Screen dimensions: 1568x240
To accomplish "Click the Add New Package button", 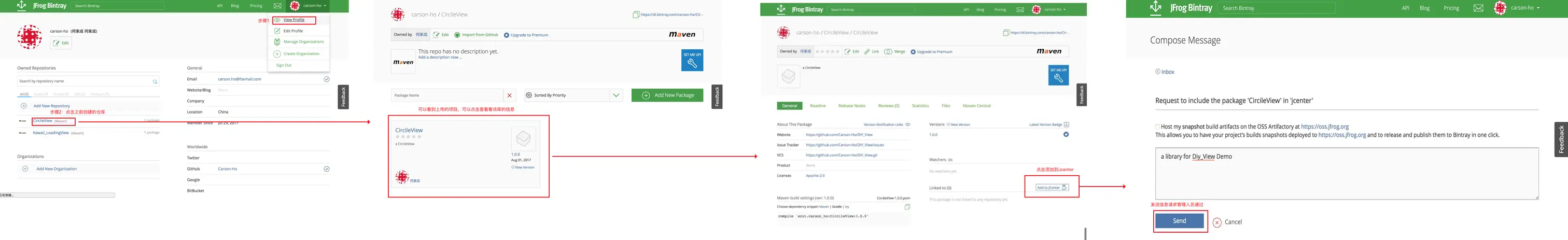I will tap(667, 95).
